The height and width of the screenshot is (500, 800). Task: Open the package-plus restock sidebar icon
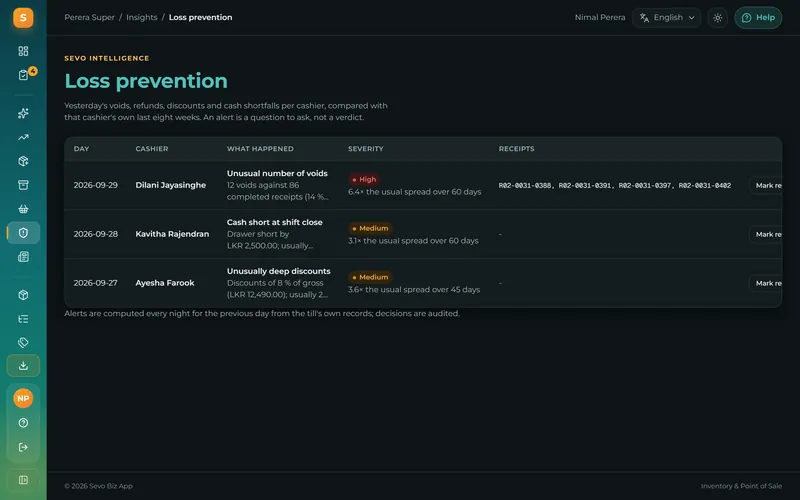[23, 161]
